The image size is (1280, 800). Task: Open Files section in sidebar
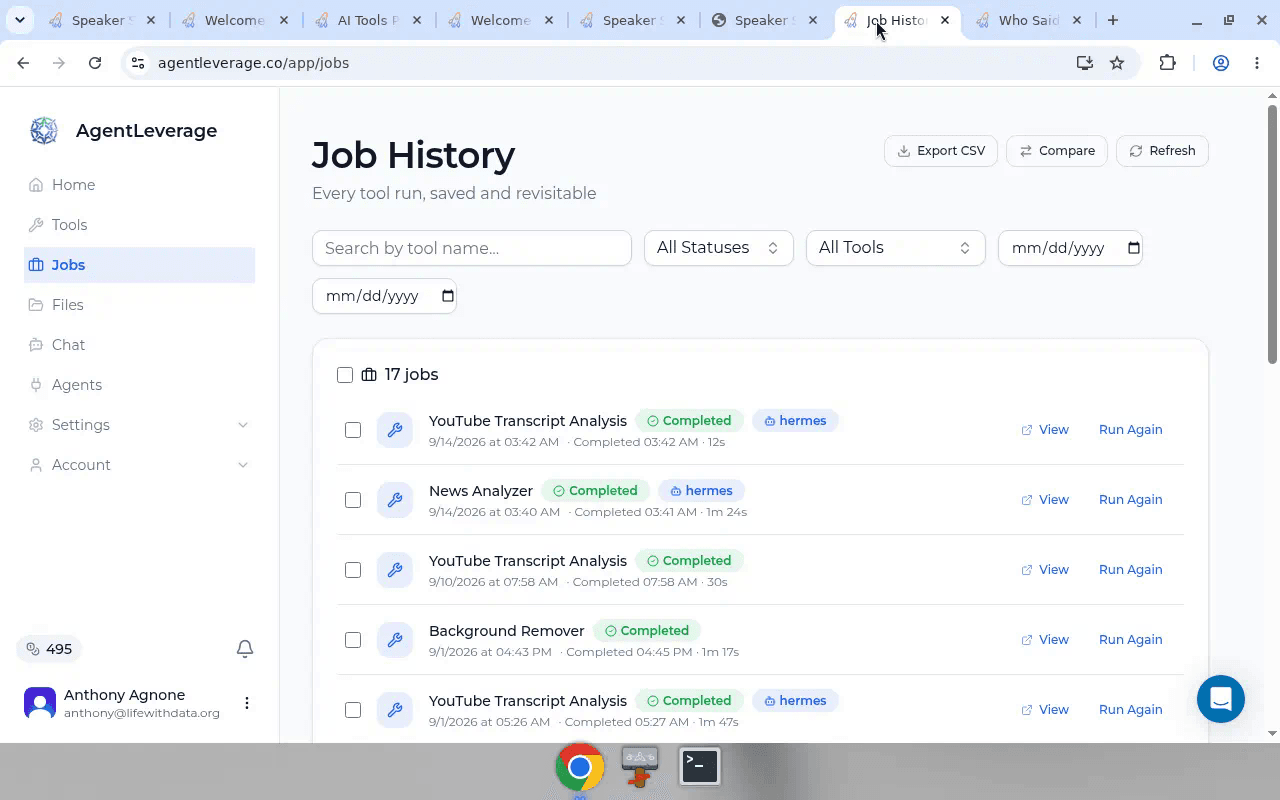click(140, 305)
